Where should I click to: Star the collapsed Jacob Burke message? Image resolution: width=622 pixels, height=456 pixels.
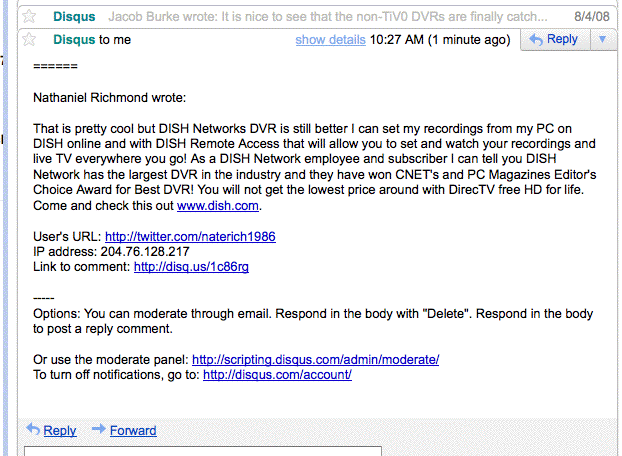[30, 17]
